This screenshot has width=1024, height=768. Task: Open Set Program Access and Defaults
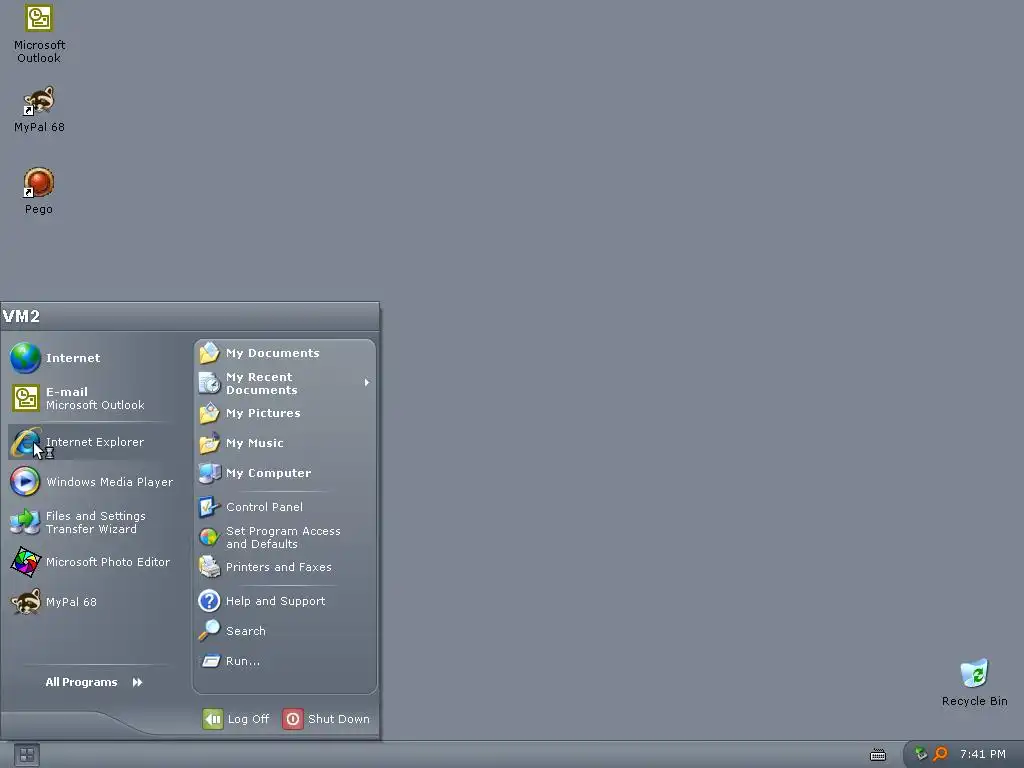(285, 537)
